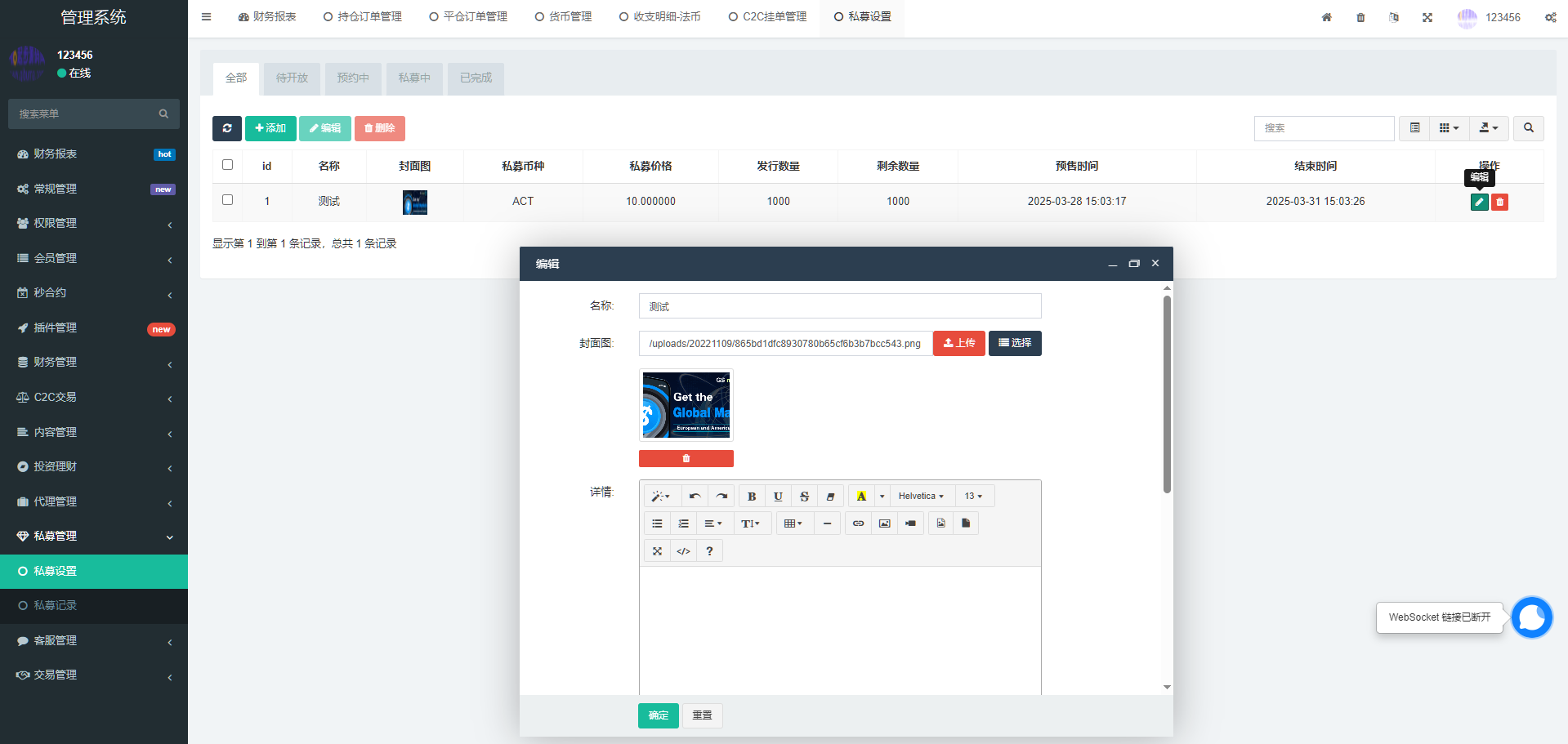
Task: Tick the checkbox for row id 1
Action: pos(228,200)
